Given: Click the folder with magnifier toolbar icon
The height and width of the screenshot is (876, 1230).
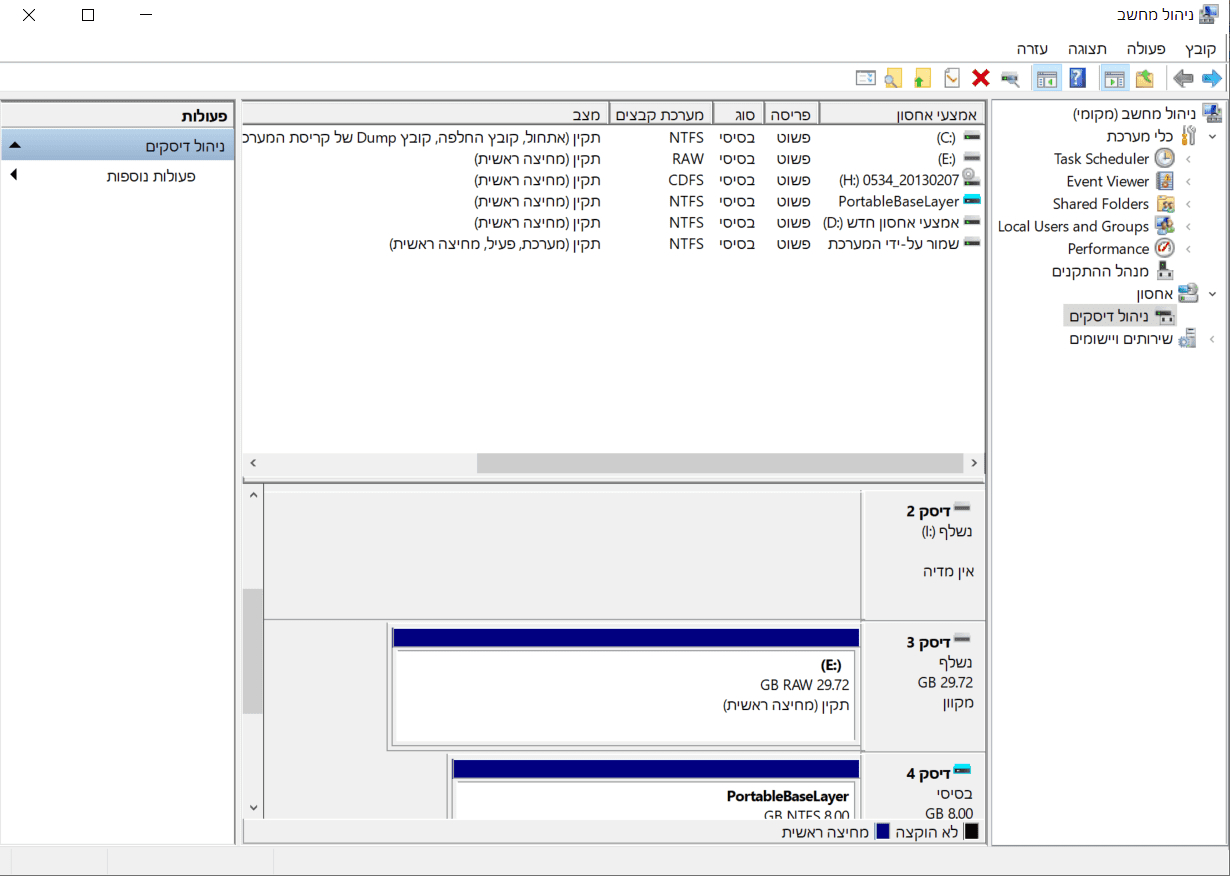Looking at the screenshot, I should click(893, 78).
